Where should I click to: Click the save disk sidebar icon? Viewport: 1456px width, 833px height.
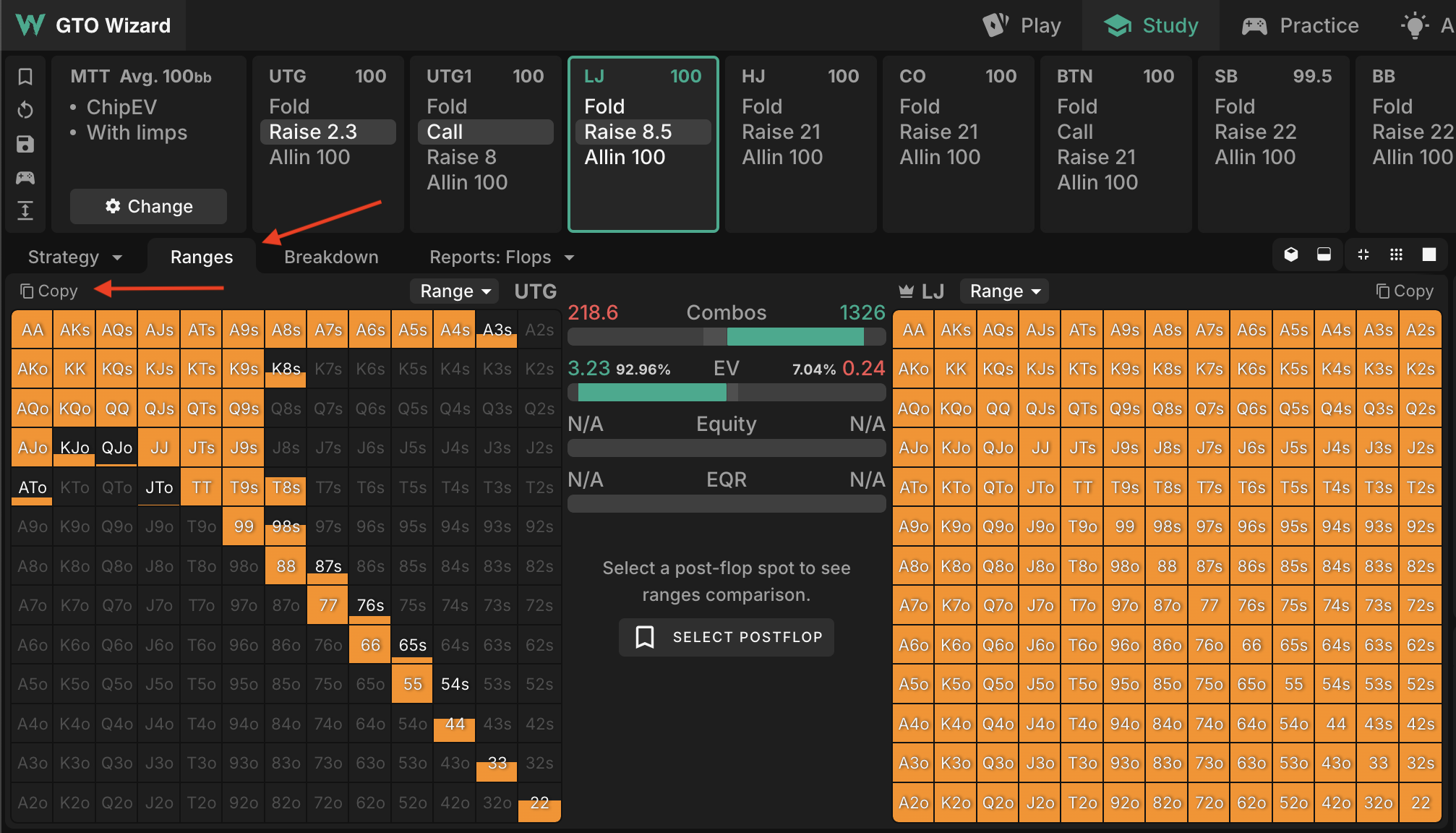pyautogui.click(x=25, y=144)
